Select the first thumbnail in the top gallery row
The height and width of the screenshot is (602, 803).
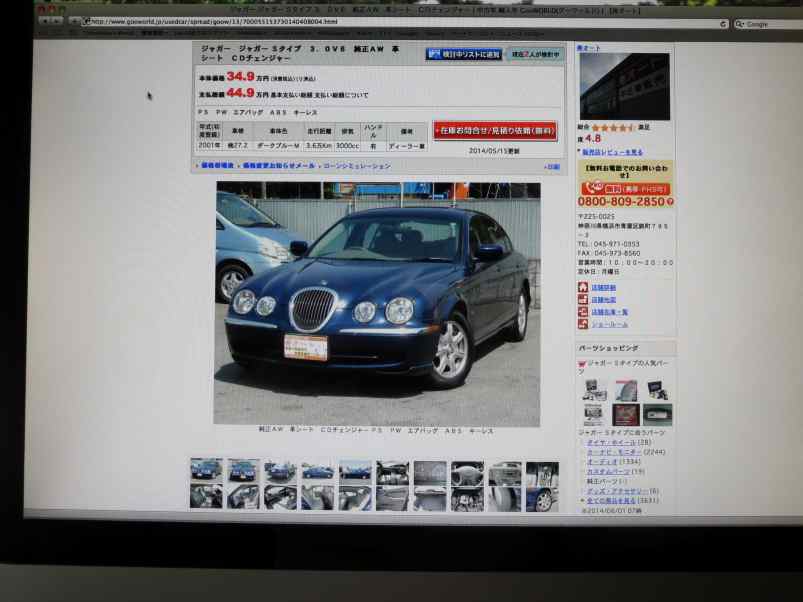pyautogui.click(x=206, y=470)
